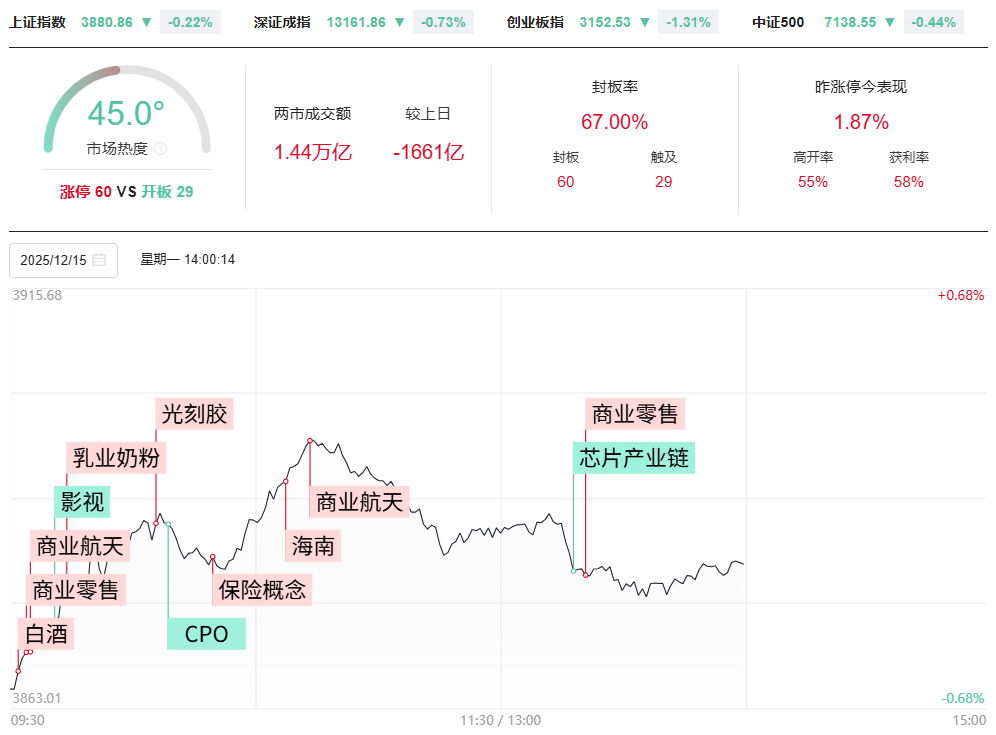This screenshot has height=735, width=996.
Task: Select the 光刻胶 sector tag on chart
Action: point(194,414)
